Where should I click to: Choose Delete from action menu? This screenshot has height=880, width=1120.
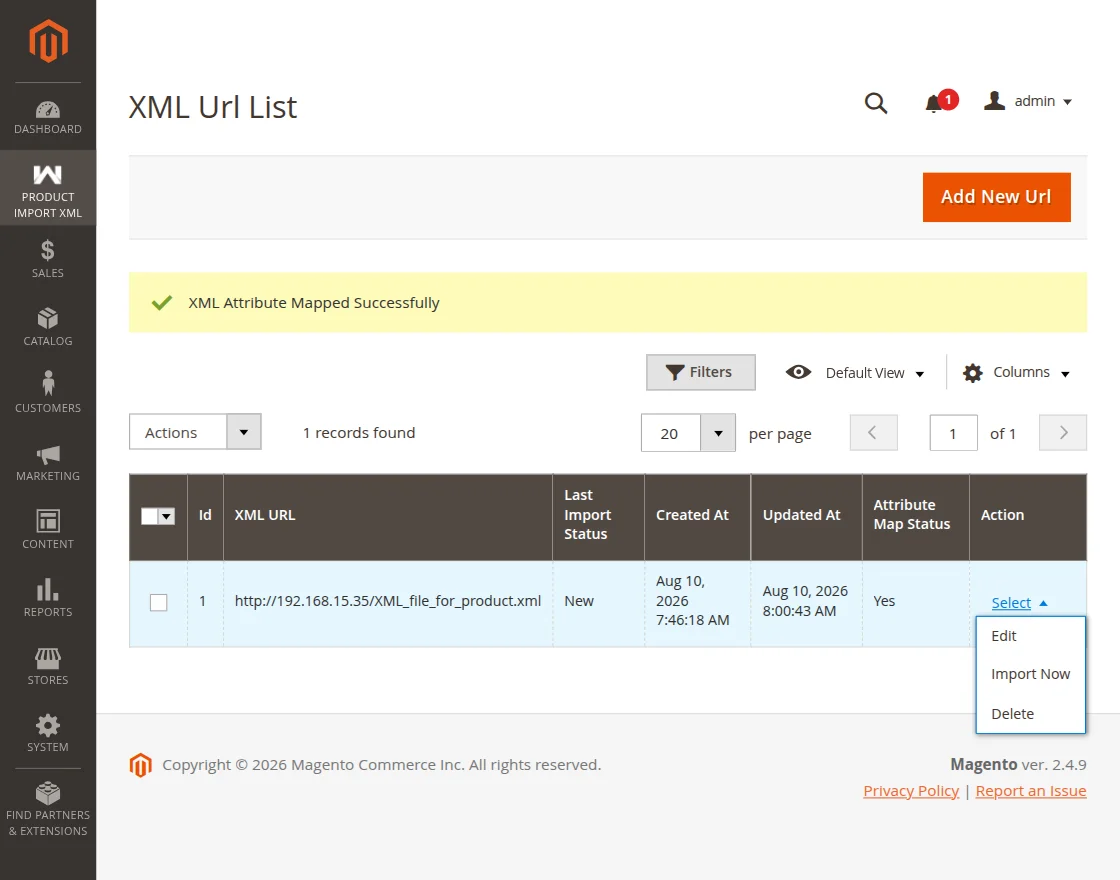1031,714
